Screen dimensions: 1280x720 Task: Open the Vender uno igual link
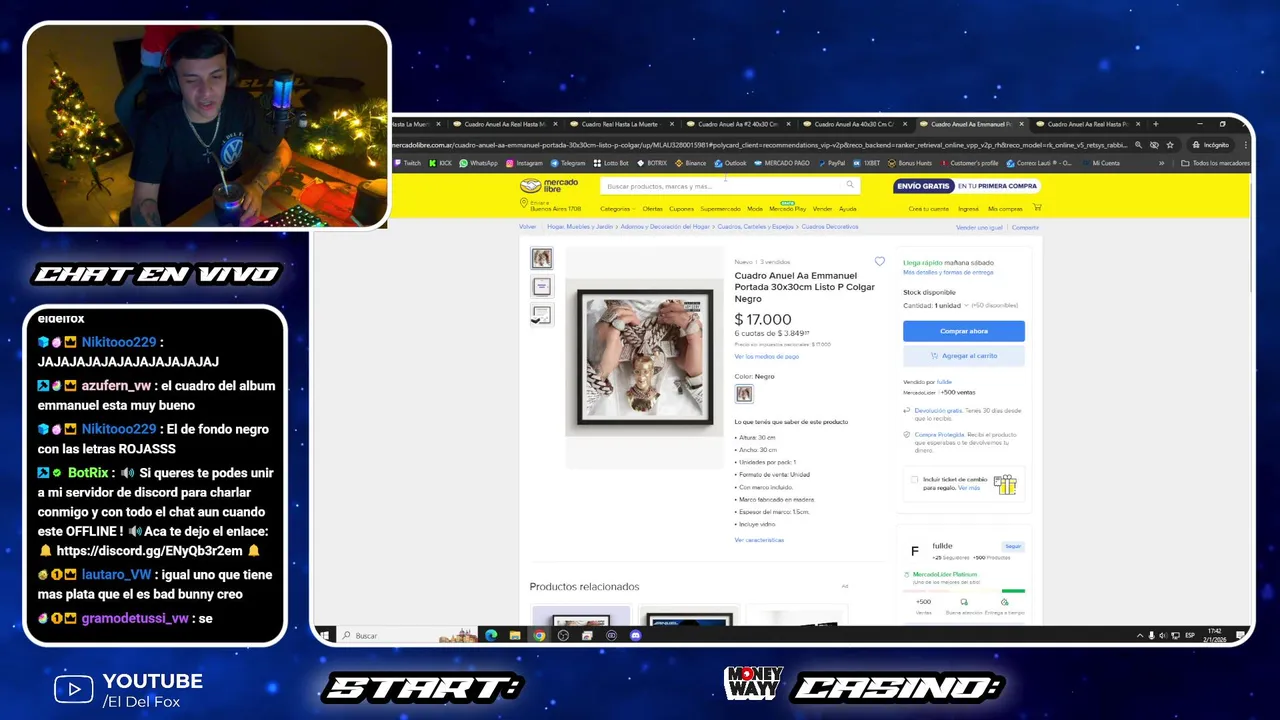(x=979, y=228)
